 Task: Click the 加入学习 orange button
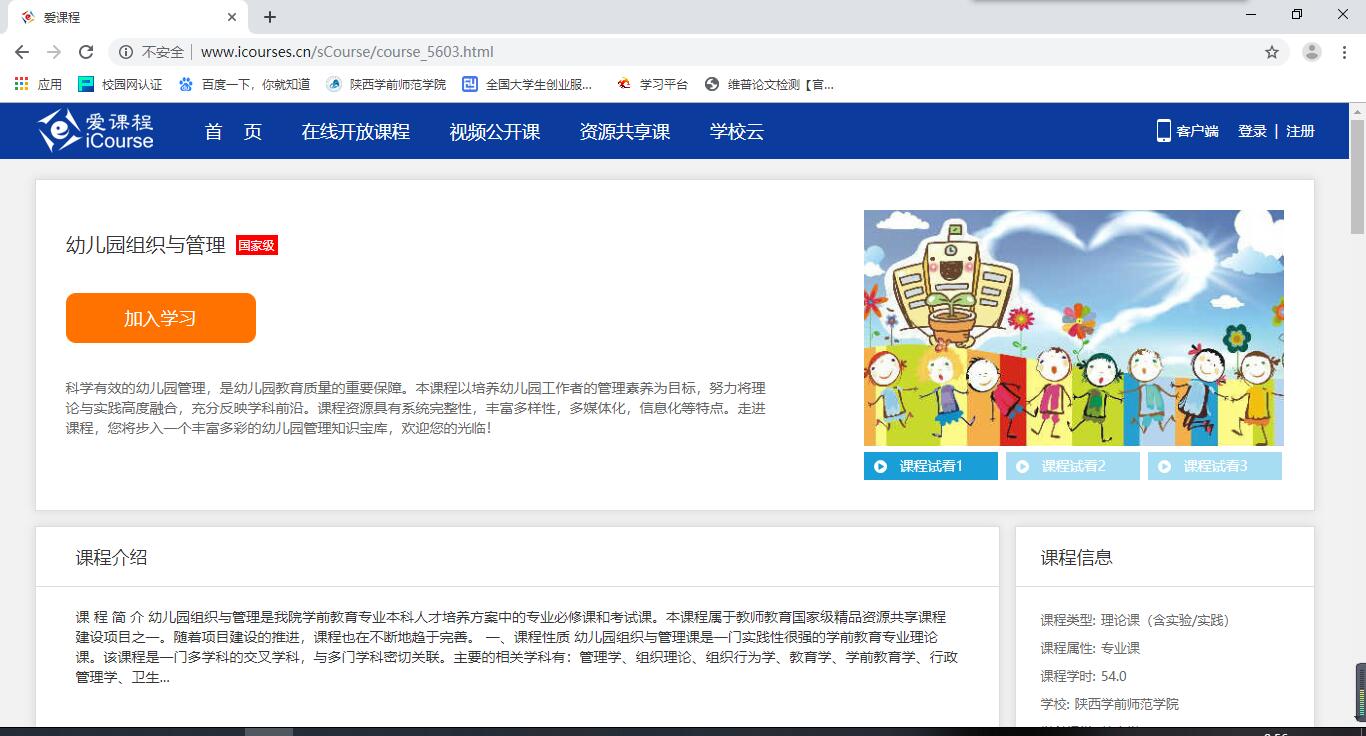point(160,318)
